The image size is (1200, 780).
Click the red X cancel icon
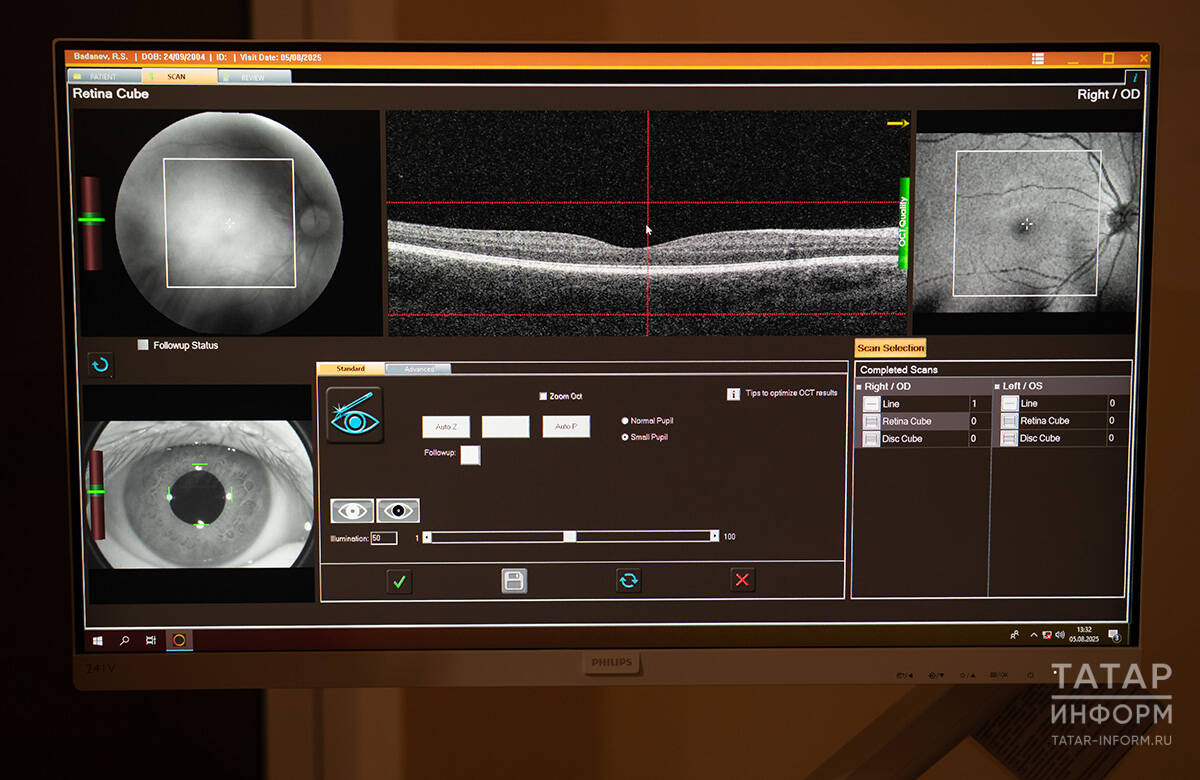click(741, 580)
